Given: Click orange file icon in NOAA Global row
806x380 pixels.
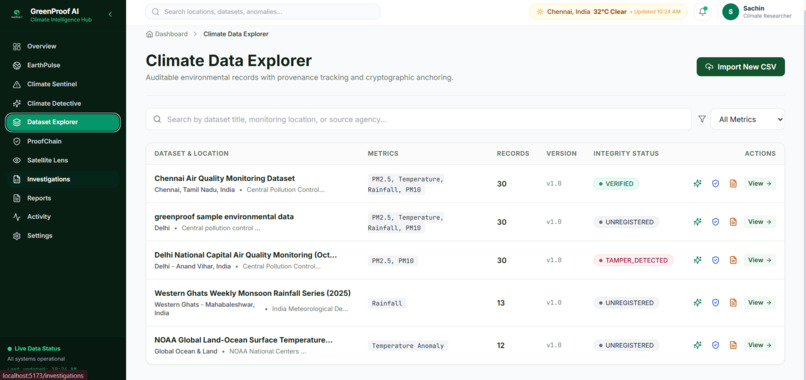Looking at the screenshot, I should click(733, 345).
